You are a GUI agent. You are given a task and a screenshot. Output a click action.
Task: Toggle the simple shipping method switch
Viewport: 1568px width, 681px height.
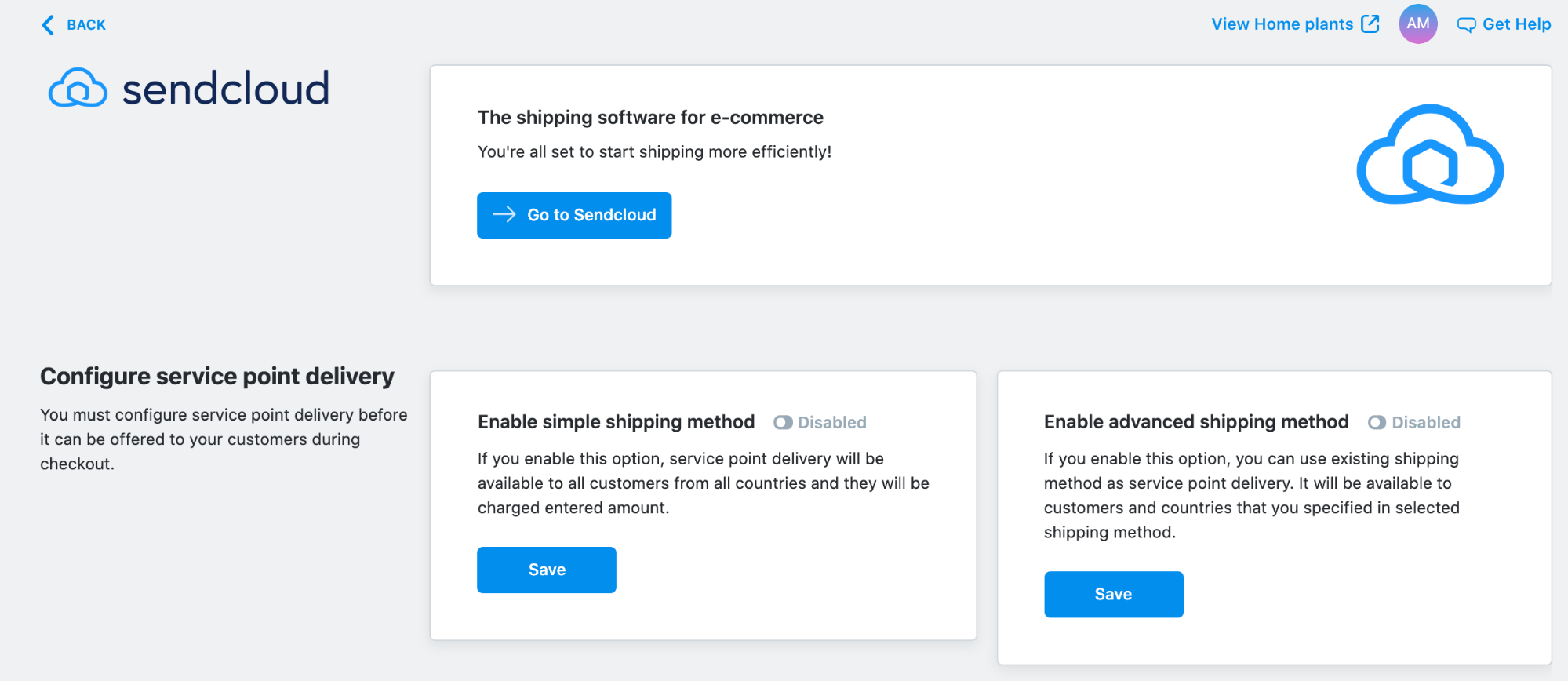783,423
